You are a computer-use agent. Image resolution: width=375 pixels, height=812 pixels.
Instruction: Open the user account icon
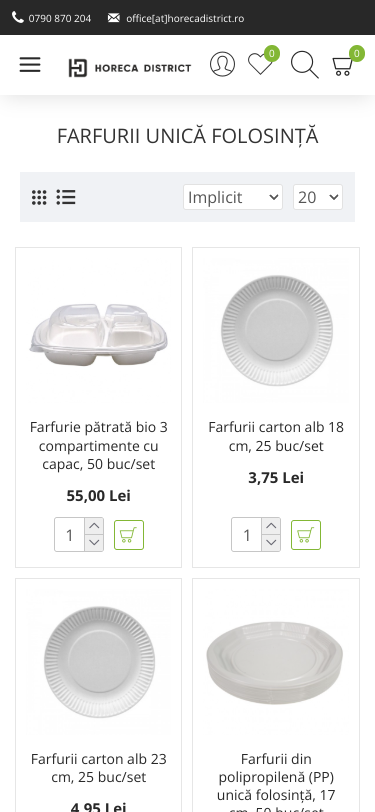tap(222, 64)
